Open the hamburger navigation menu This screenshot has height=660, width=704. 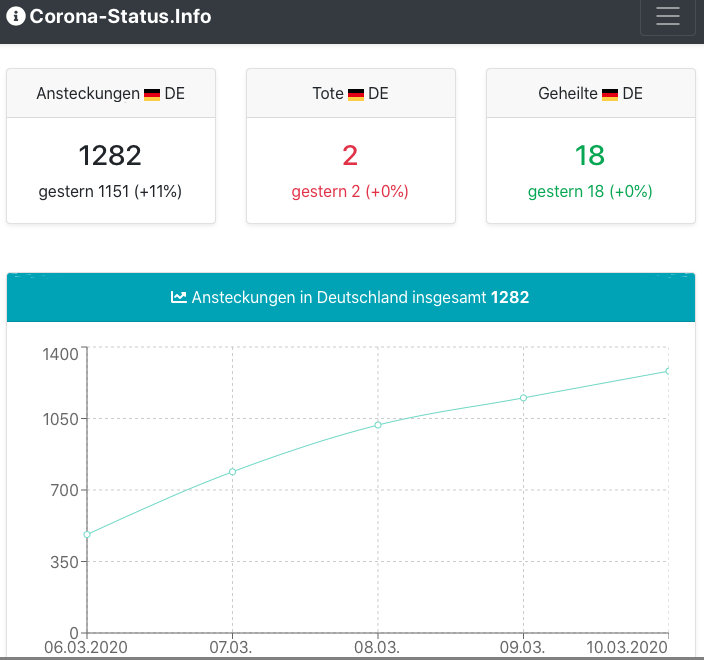point(667,17)
